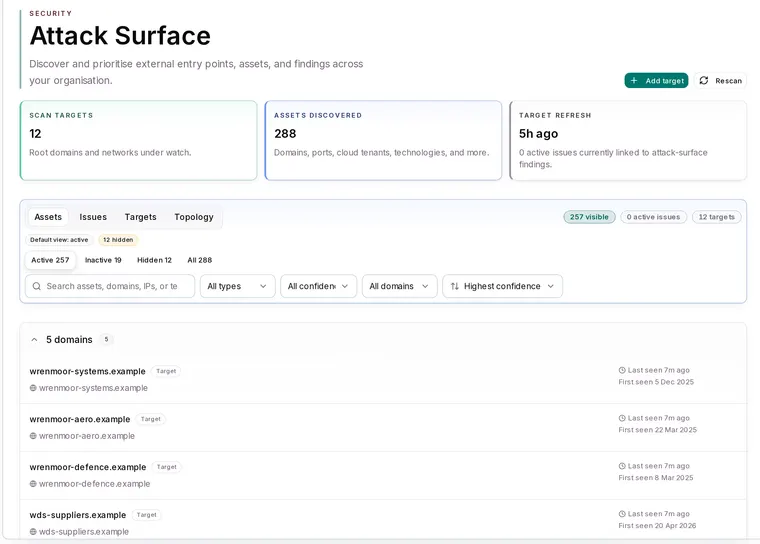Switch to the Topology tab
This screenshot has height=544, width=760.
coord(194,217)
